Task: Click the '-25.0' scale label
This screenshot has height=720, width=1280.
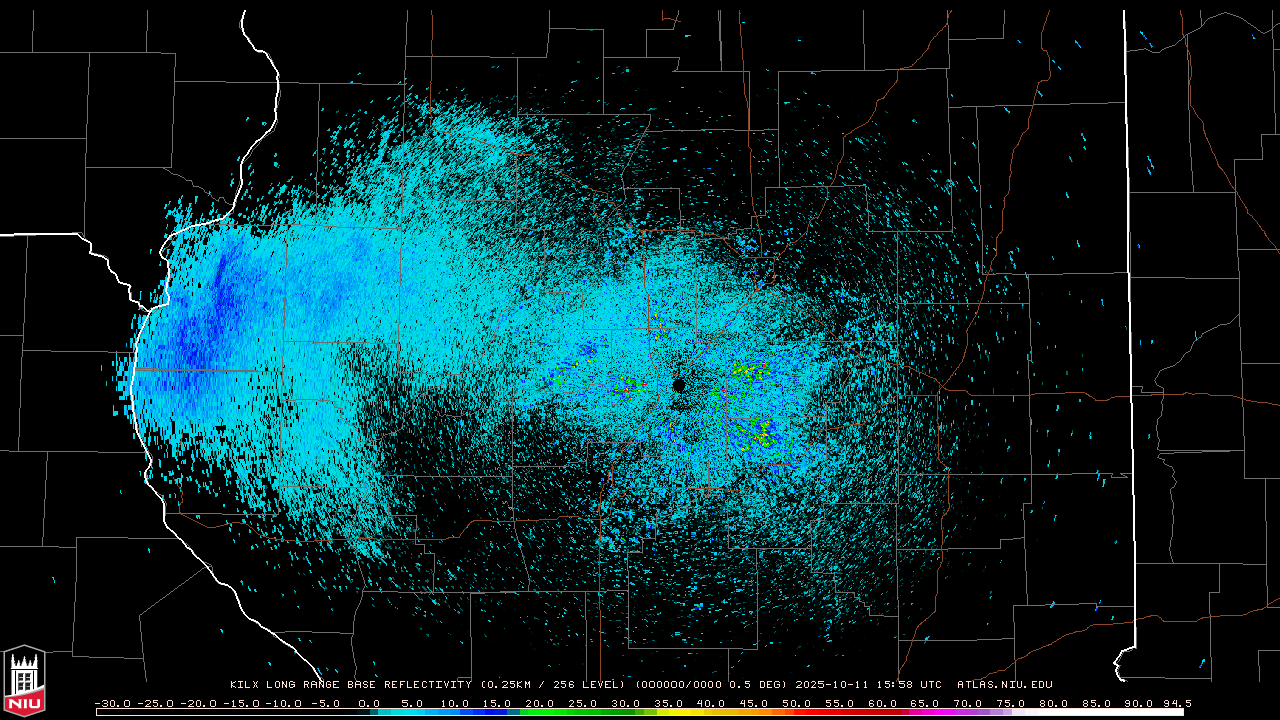Action: pyautogui.click(x=154, y=703)
